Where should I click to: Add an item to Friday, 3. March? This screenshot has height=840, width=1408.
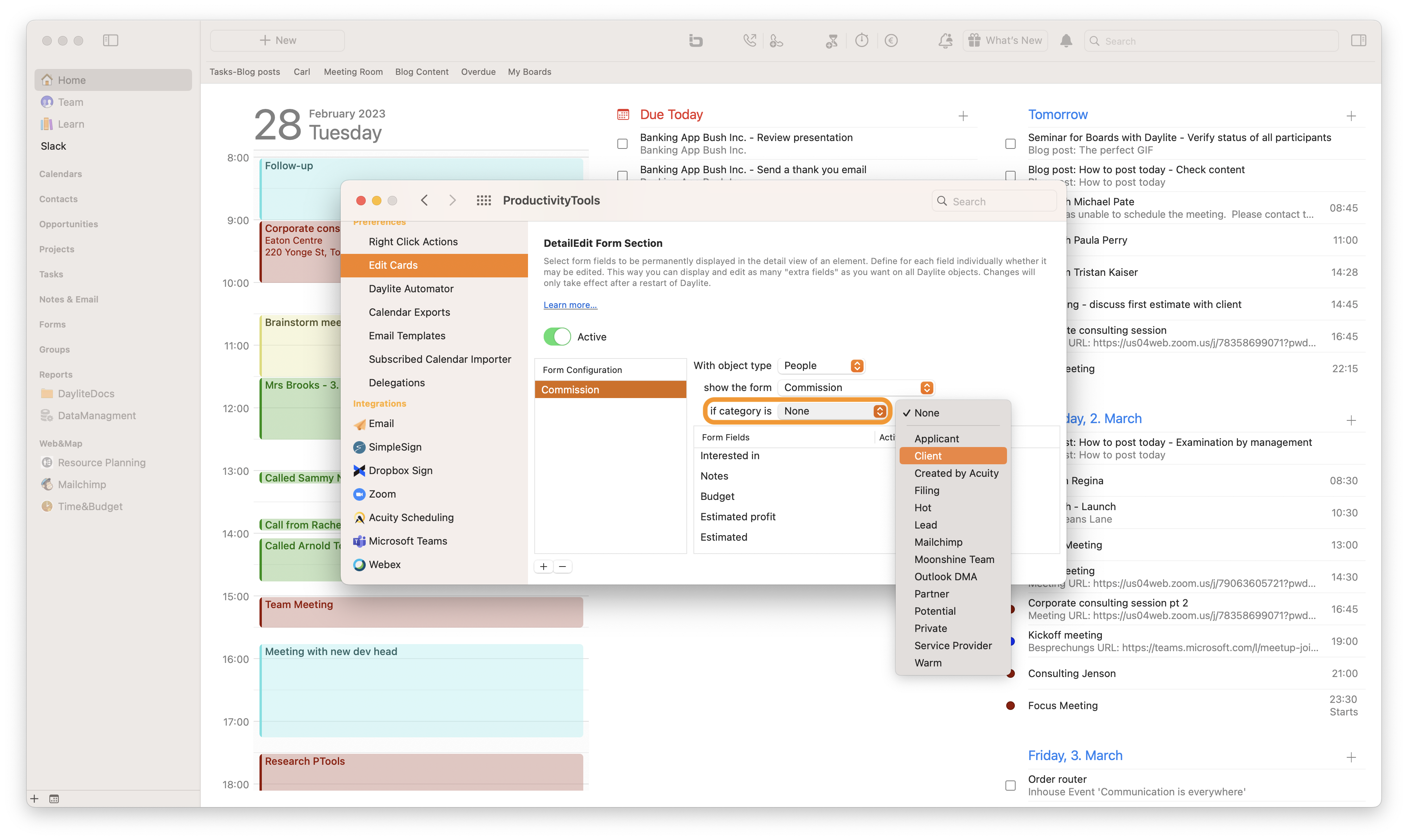tap(1351, 757)
